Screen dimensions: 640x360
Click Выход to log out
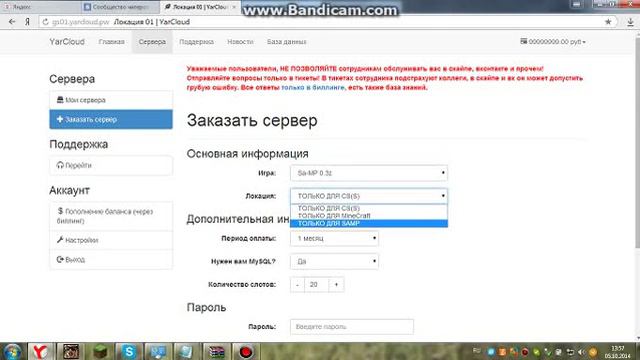click(x=111, y=260)
